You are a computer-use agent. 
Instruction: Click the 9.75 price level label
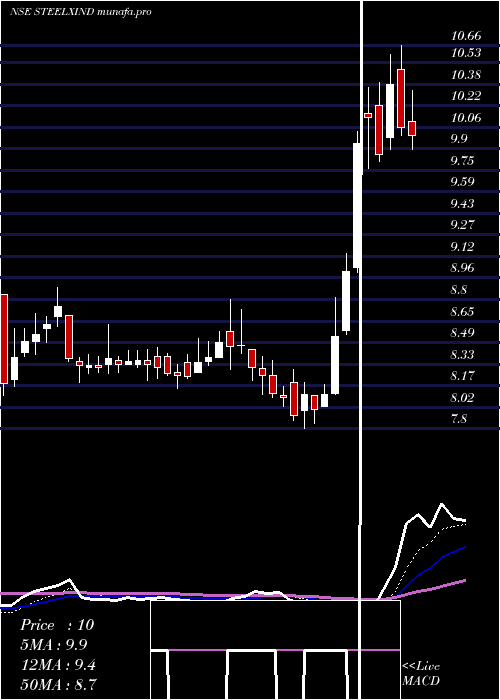(462, 161)
